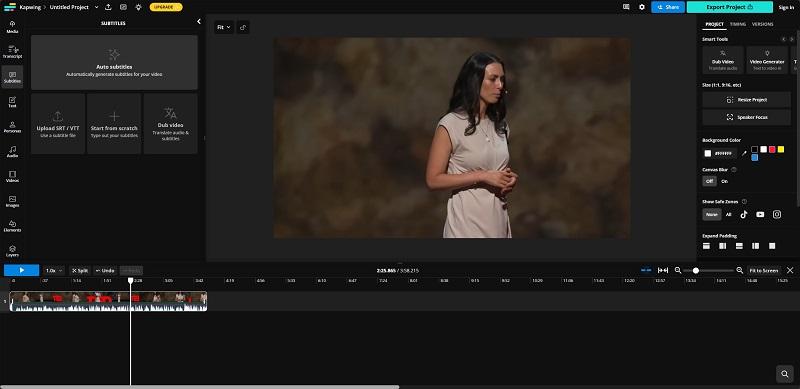Select fifth Expand Padding layout icon
800x389 pixels.
(x=772, y=246)
